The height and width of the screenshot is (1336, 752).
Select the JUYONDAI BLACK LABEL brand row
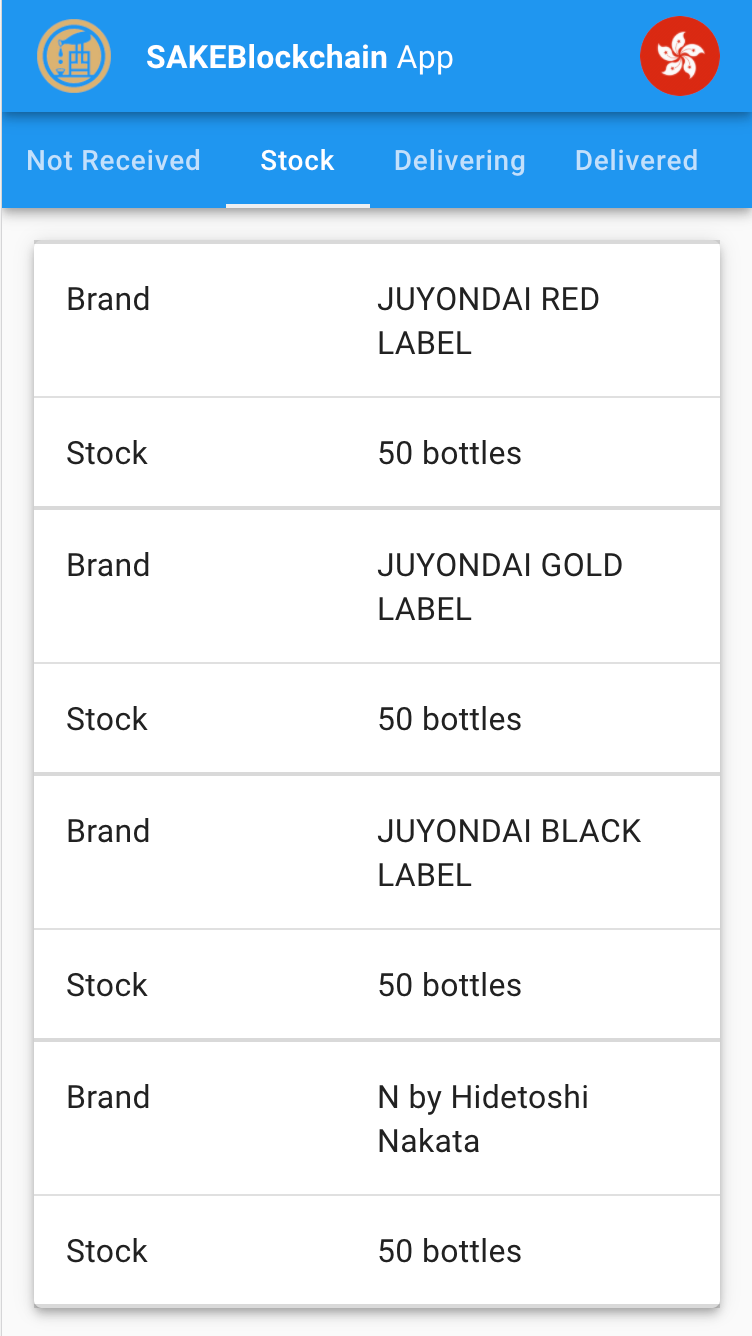pos(377,852)
